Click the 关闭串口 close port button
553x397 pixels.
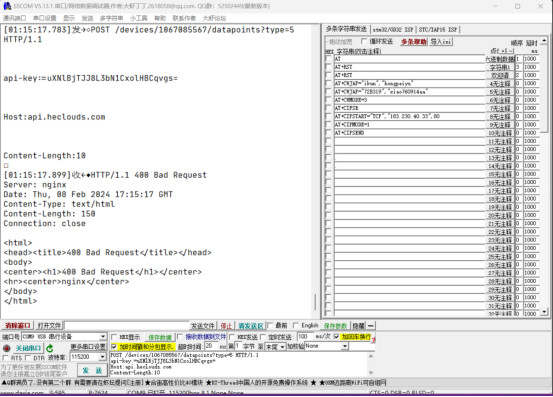coord(28,348)
